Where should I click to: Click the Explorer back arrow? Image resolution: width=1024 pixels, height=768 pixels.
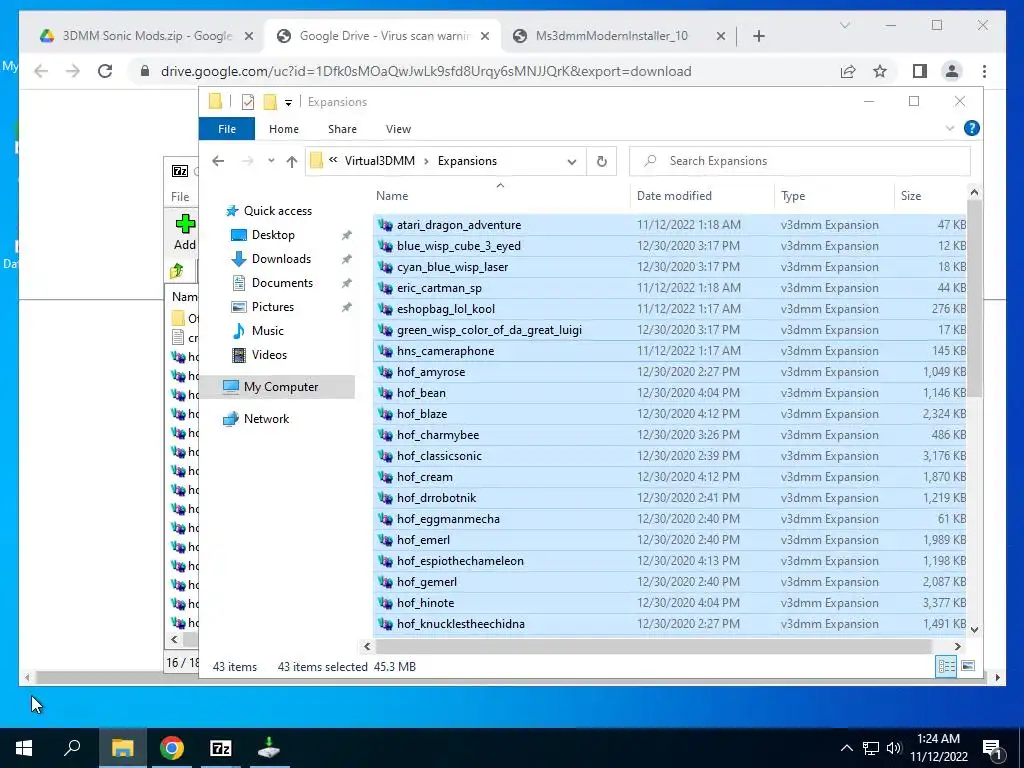(x=218, y=161)
